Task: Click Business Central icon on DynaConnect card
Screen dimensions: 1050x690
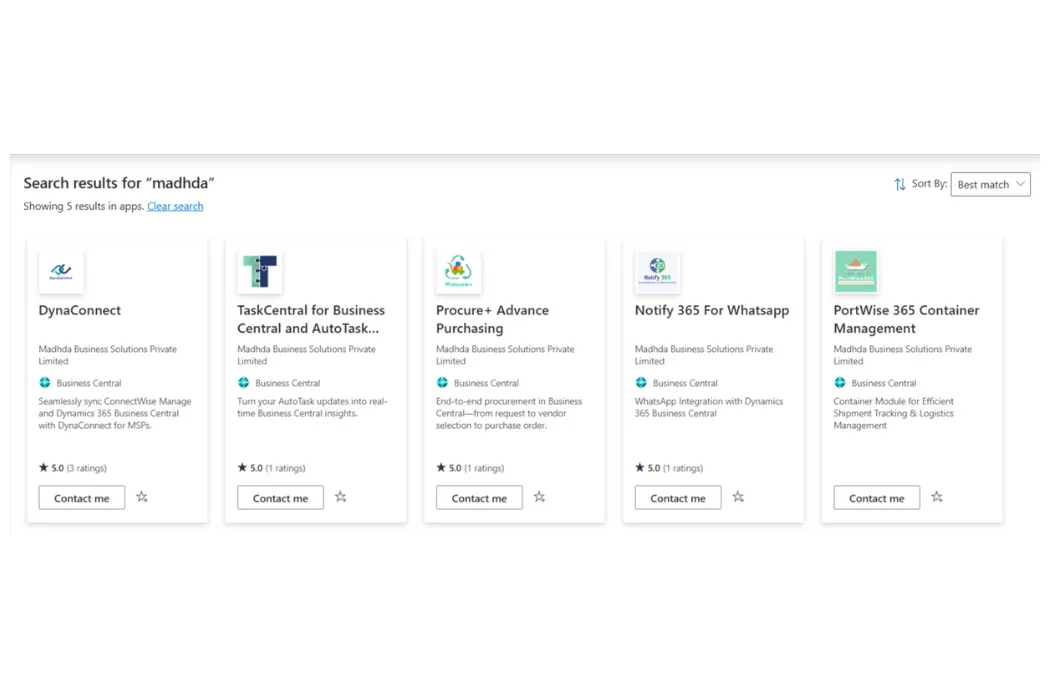Action: click(x=45, y=383)
